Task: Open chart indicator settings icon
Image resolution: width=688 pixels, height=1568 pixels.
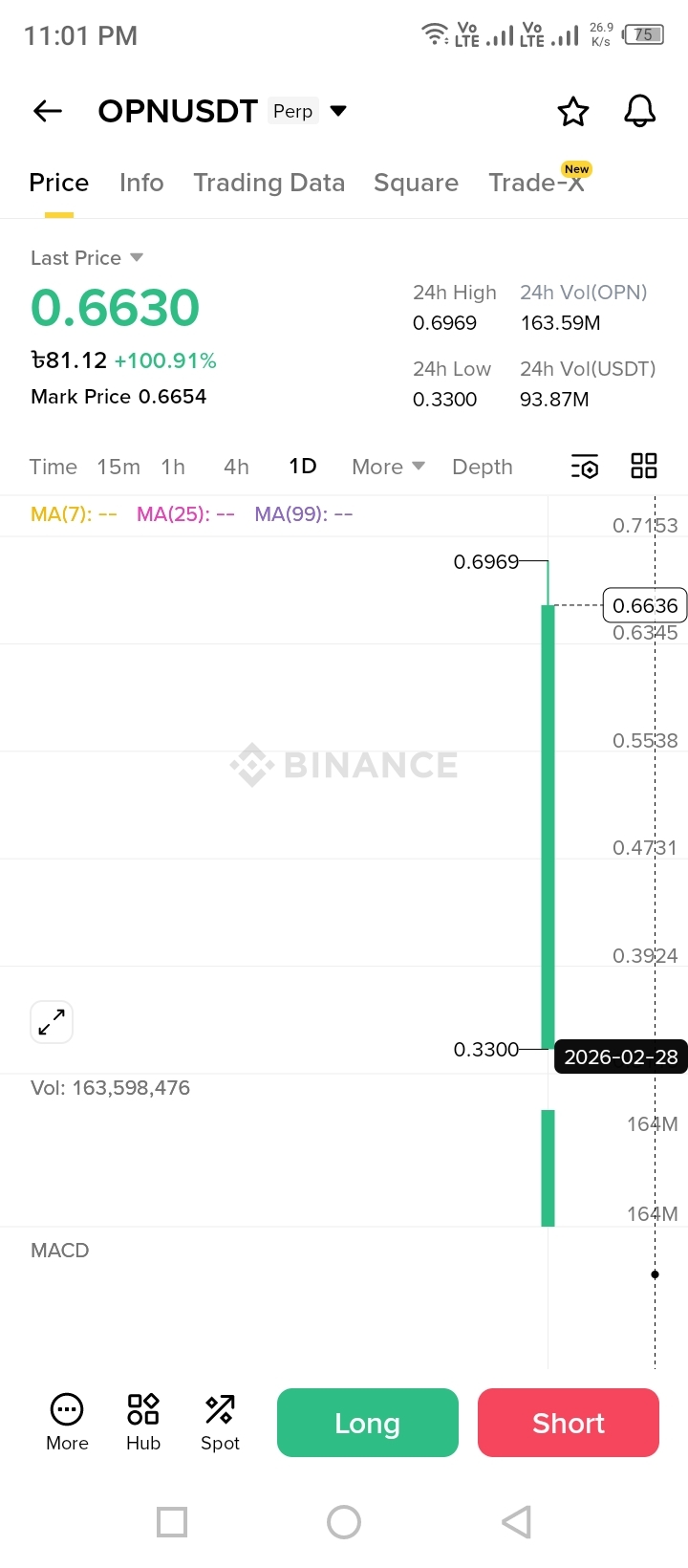Action: (585, 467)
